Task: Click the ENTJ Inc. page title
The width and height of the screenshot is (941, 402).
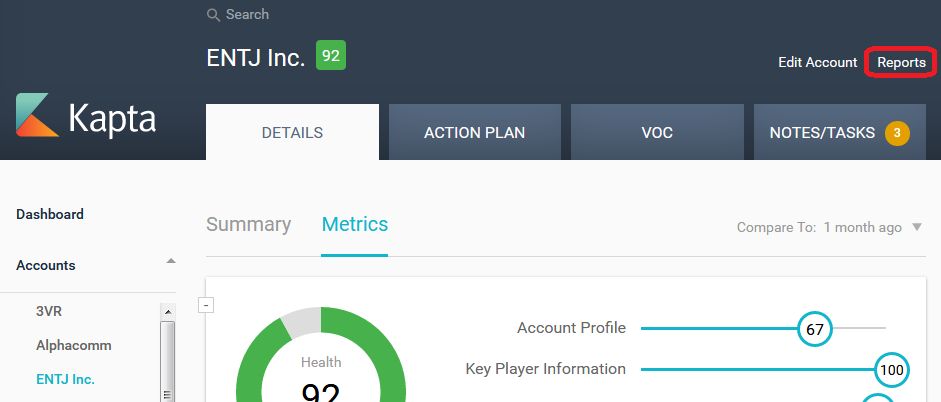Action: click(256, 58)
